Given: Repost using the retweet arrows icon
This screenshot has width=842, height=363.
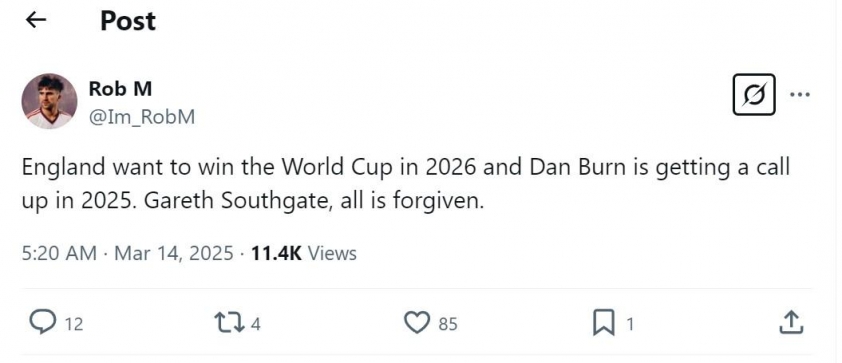Looking at the screenshot, I should (231, 323).
